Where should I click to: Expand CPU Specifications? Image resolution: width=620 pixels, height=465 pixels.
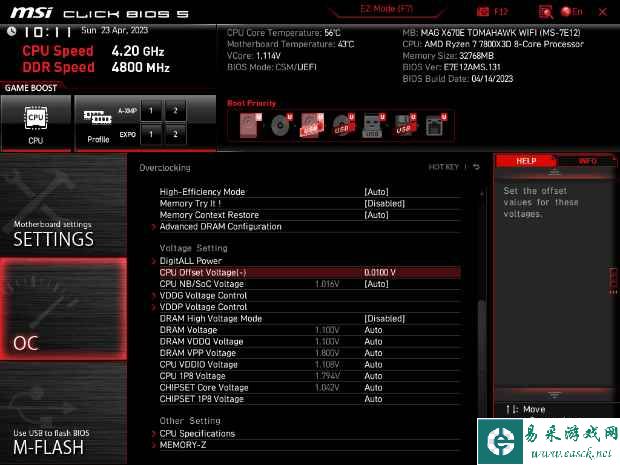click(197, 434)
